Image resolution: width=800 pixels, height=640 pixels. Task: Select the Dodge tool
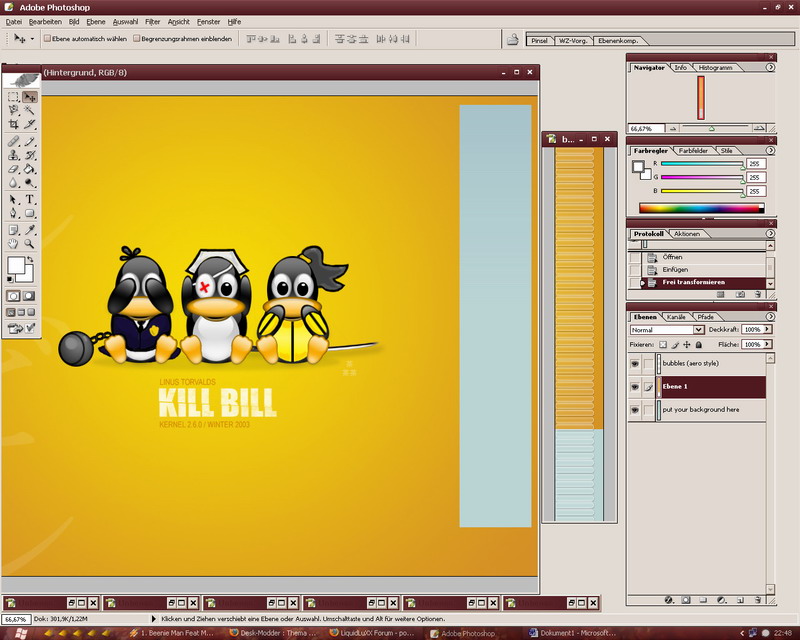(x=30, y=183)
